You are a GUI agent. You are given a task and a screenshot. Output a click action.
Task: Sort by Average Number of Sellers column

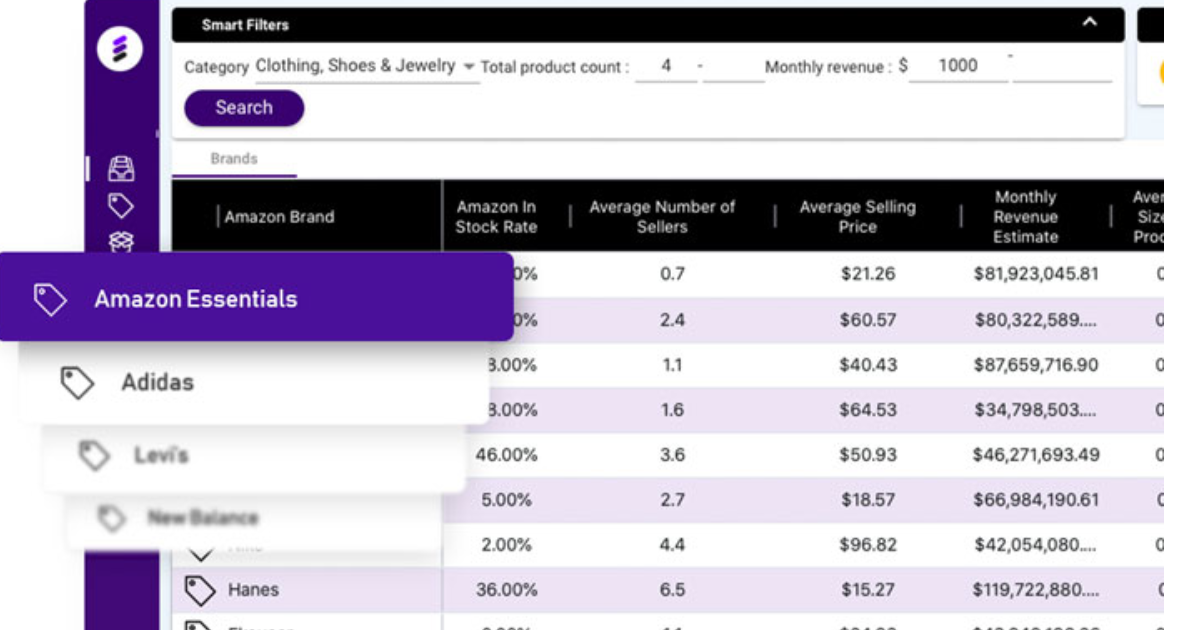pos(662,217)
